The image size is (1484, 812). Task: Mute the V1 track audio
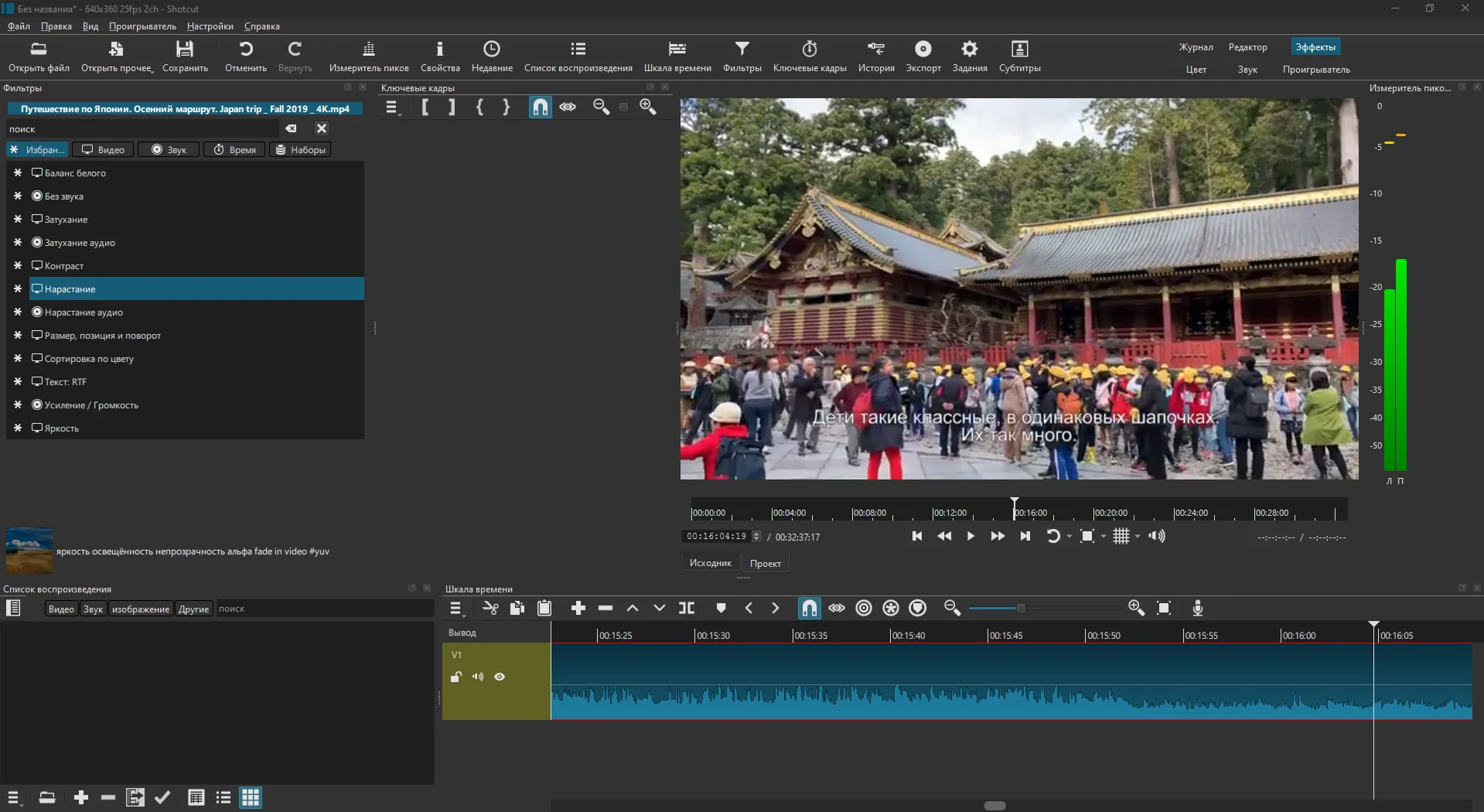(478, 677)
